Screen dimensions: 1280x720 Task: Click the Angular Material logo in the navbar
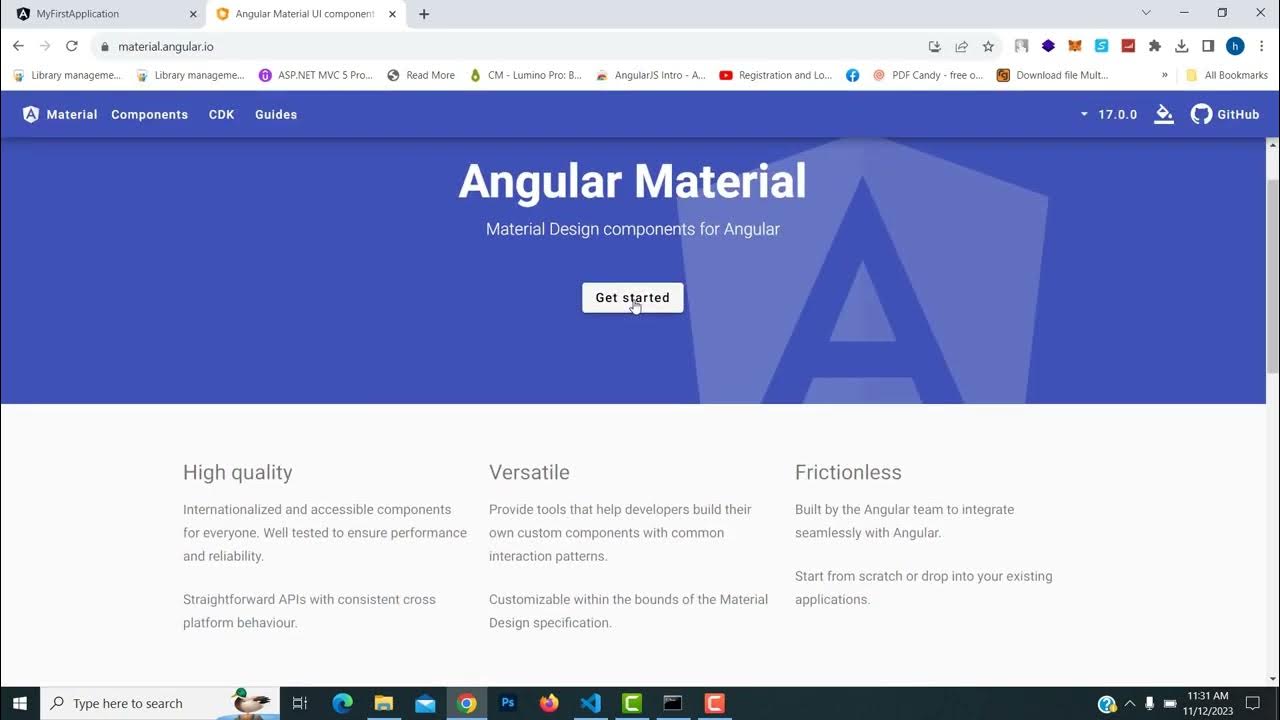coord(60,114)
